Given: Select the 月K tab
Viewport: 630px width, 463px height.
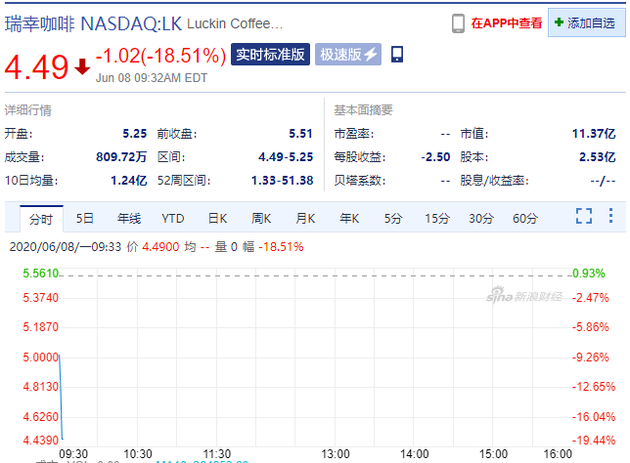Looking at the screenshot, I should pyautogui.click(x=305, y=219).
